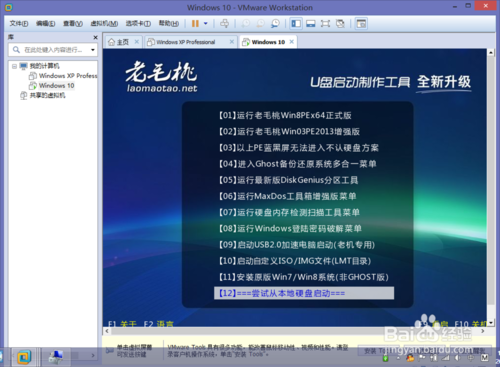This screenshot has width=500, height=367.
Task: Close the library panel with X
Action: (95, 37)
